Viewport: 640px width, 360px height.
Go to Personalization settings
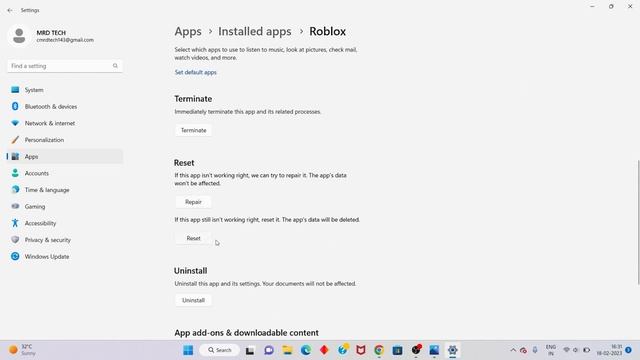point(65,140)
